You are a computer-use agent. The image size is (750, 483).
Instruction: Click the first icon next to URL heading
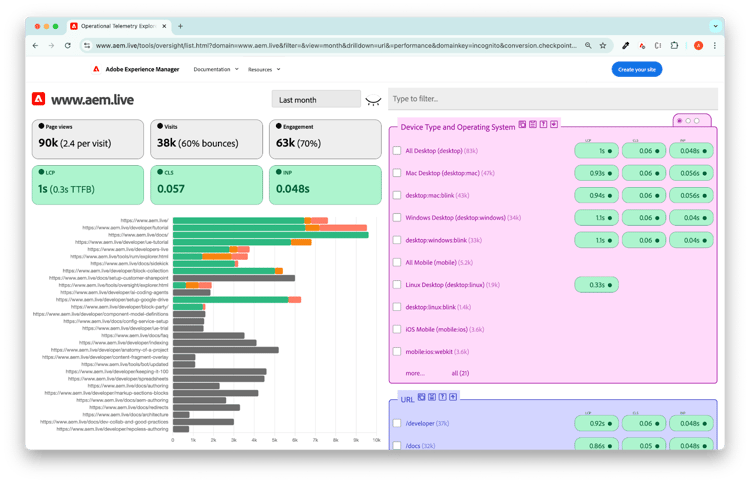pyautogui.click(x=423, y=397)
